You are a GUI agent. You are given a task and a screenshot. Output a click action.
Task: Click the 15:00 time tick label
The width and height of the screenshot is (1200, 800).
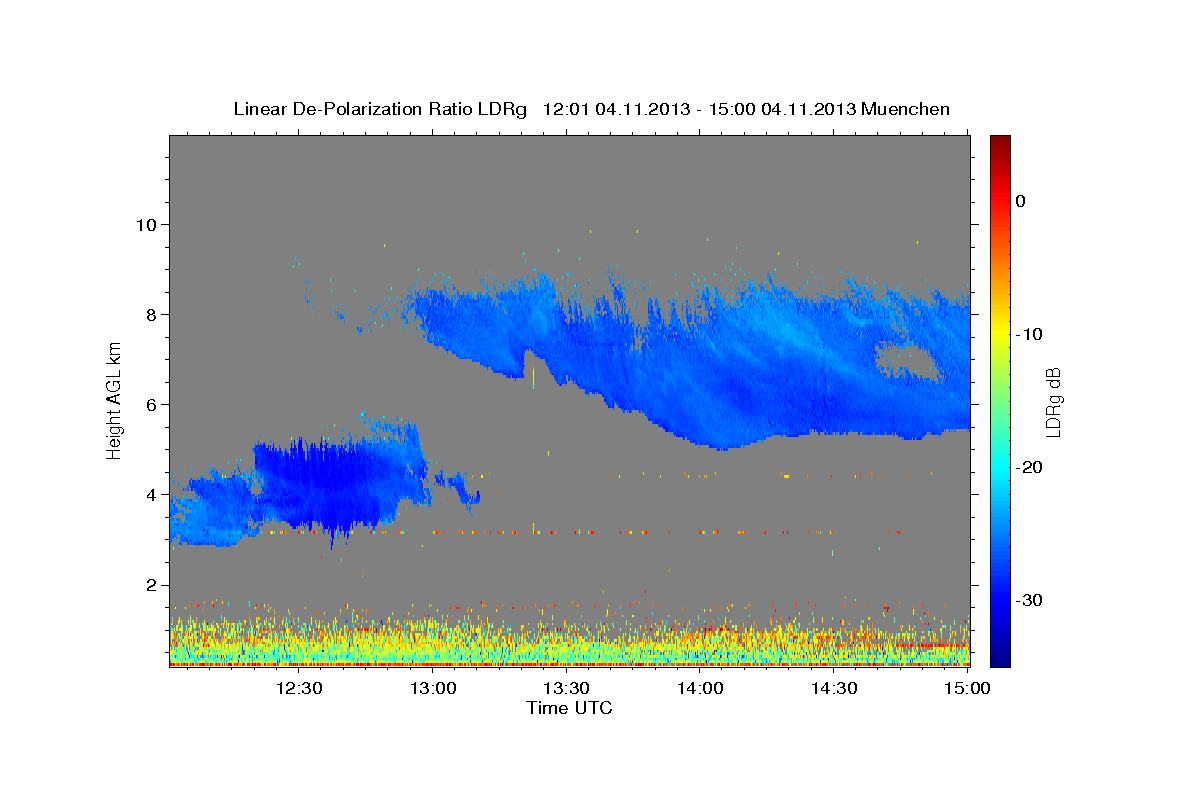(967, 688)
